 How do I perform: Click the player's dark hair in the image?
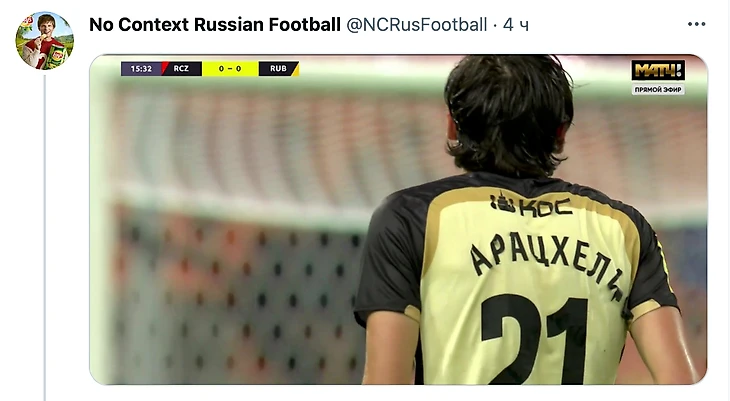508,112
